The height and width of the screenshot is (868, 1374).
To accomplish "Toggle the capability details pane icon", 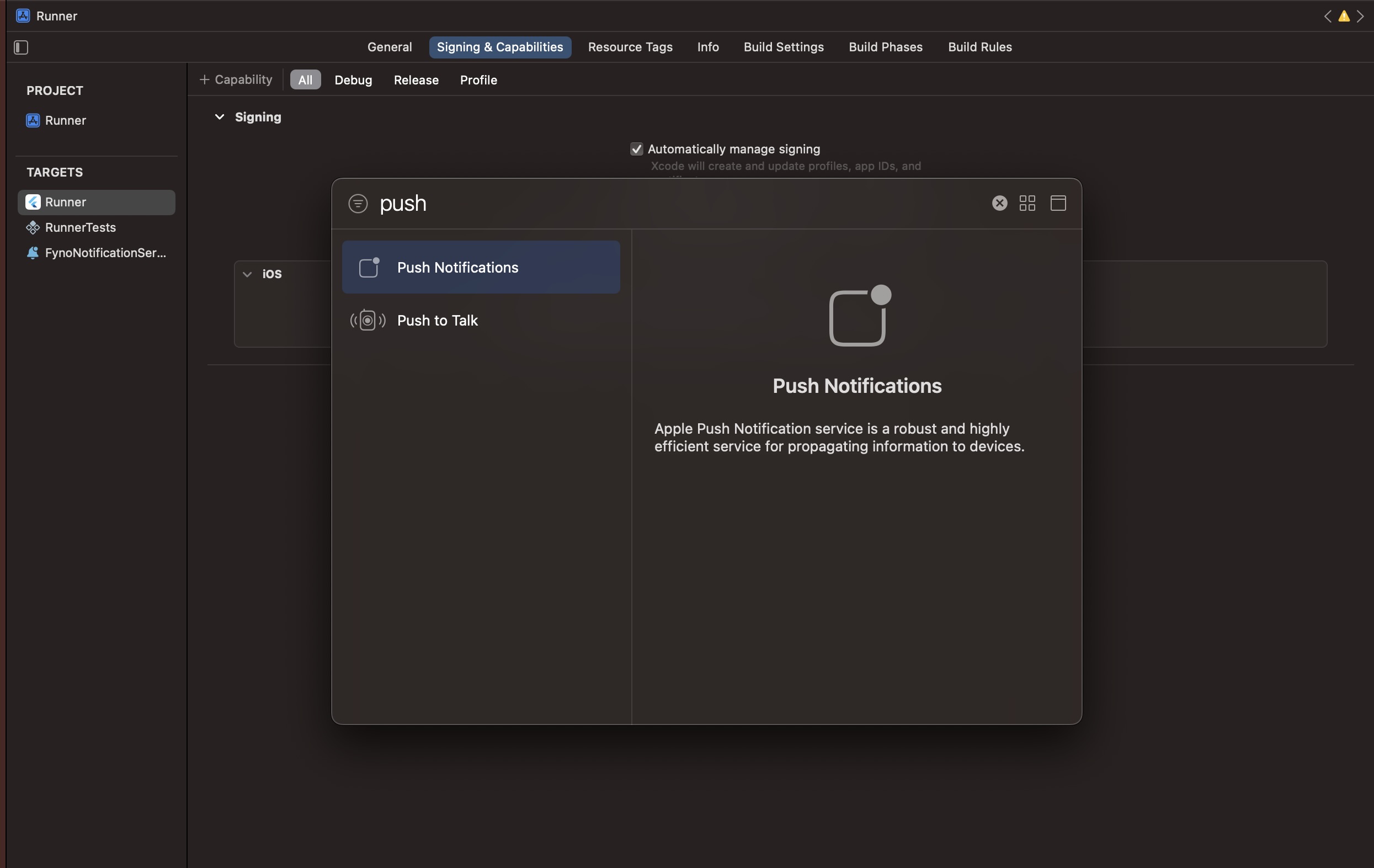I will click(x=1058, y=203).
